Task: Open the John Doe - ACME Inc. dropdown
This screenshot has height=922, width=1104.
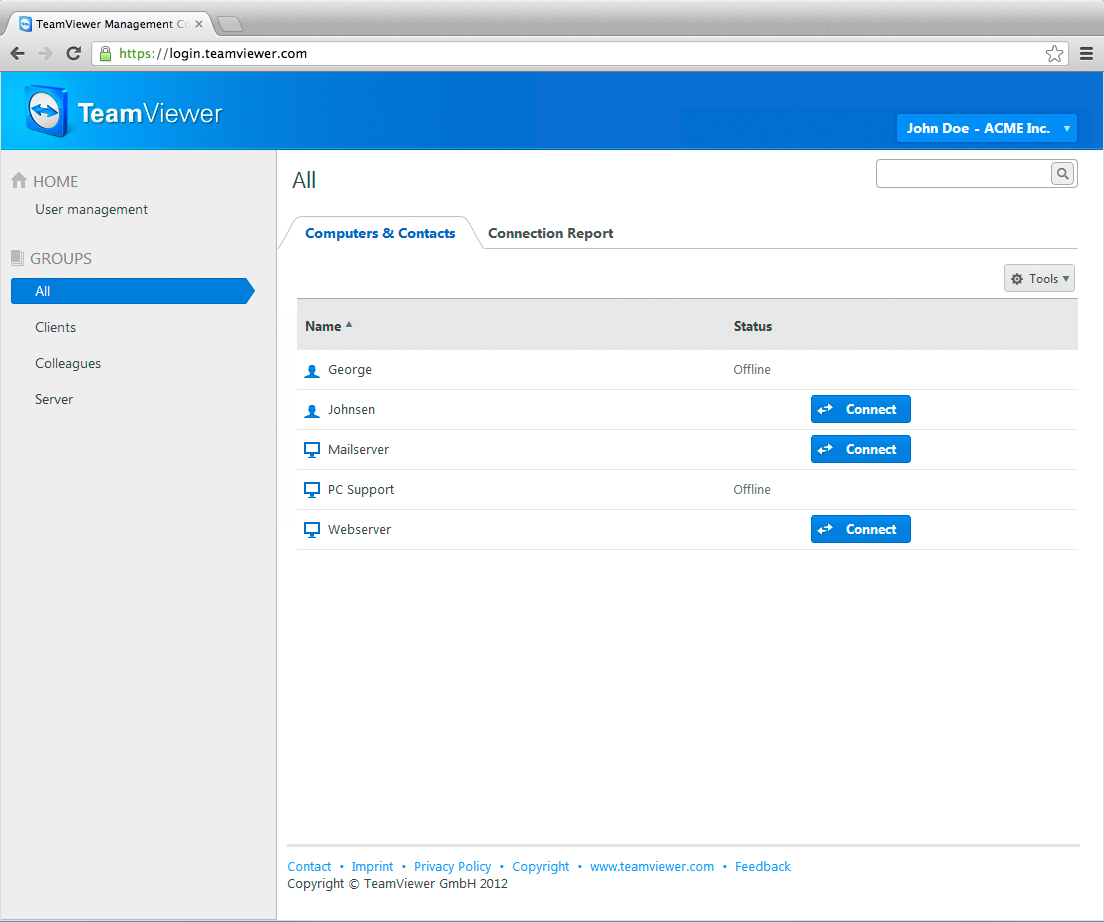Action: pyautogui.click(x=986, y=128)
